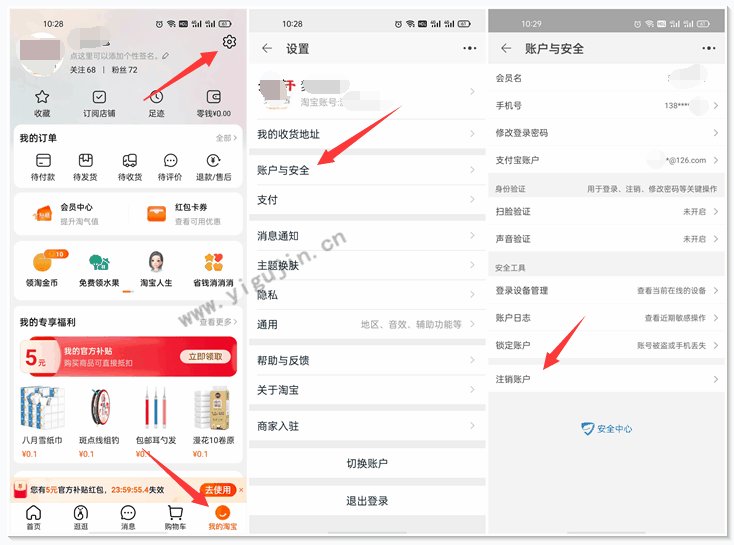Edit signature with the pencil icon
734x545 pixels.
pyautogui.click(x=166, y=56)
